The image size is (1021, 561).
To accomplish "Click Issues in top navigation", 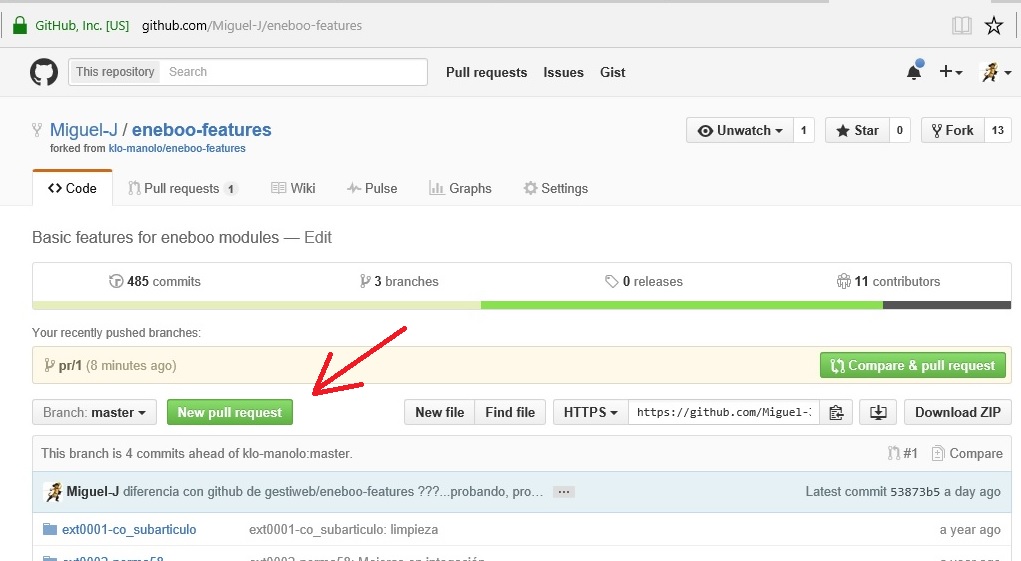I will tap(563, 72).
